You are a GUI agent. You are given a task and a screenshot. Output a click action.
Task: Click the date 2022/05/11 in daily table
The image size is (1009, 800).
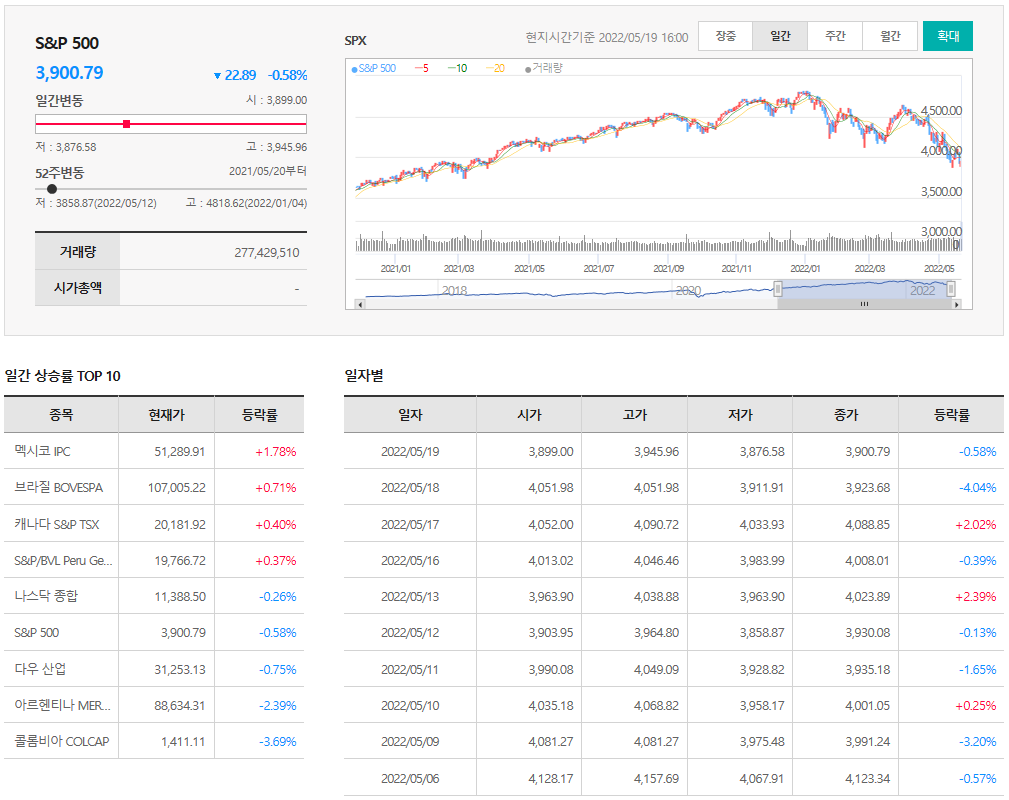tap(410, 669)
